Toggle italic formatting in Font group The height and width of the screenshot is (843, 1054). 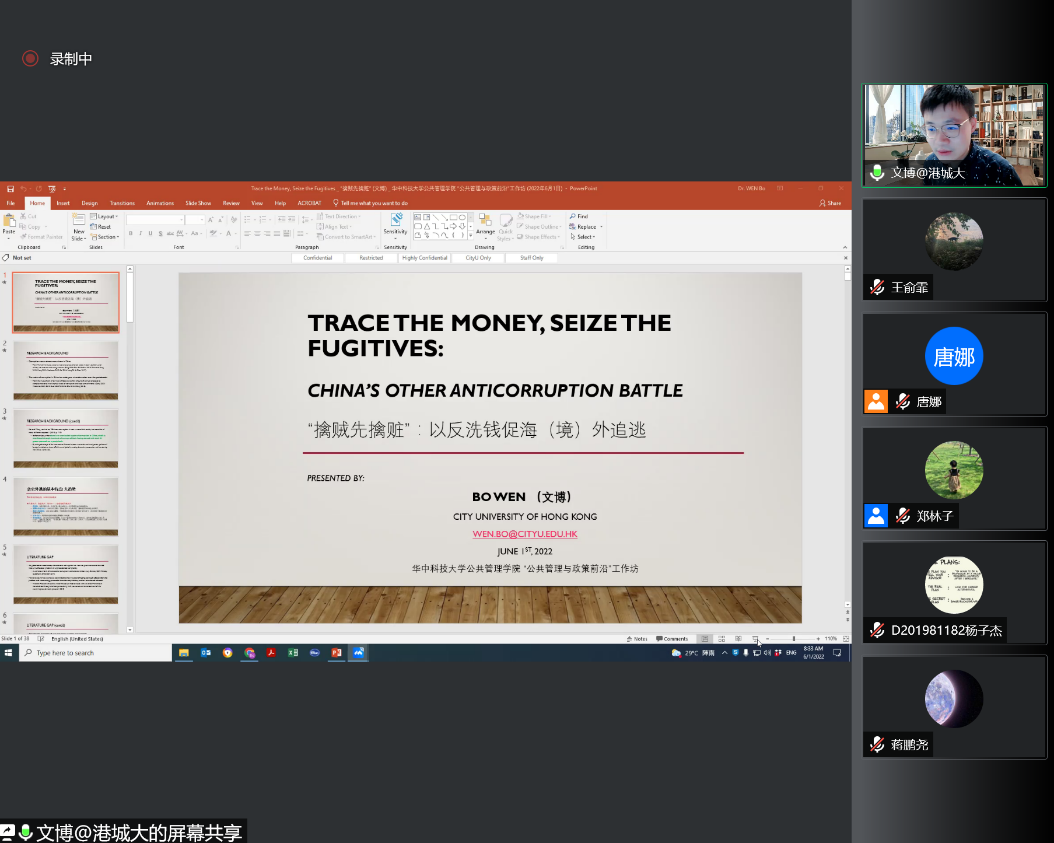tap(140, 233)
